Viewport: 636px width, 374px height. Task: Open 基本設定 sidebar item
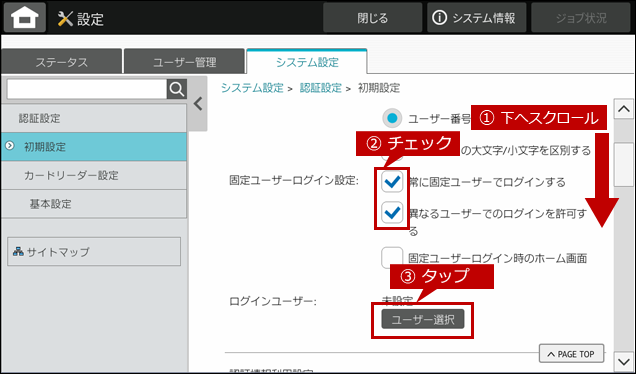[94, 204]
